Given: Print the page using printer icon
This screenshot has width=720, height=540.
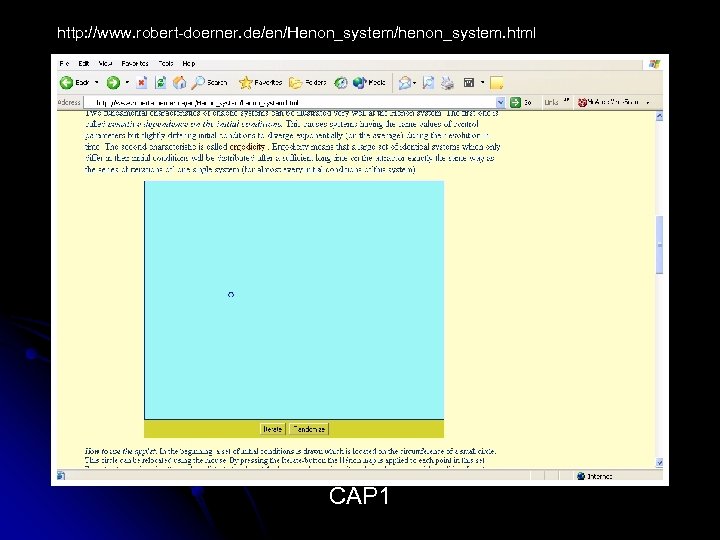Looking at the screenshot, I should pyautogui.click(x=447, y=83).
